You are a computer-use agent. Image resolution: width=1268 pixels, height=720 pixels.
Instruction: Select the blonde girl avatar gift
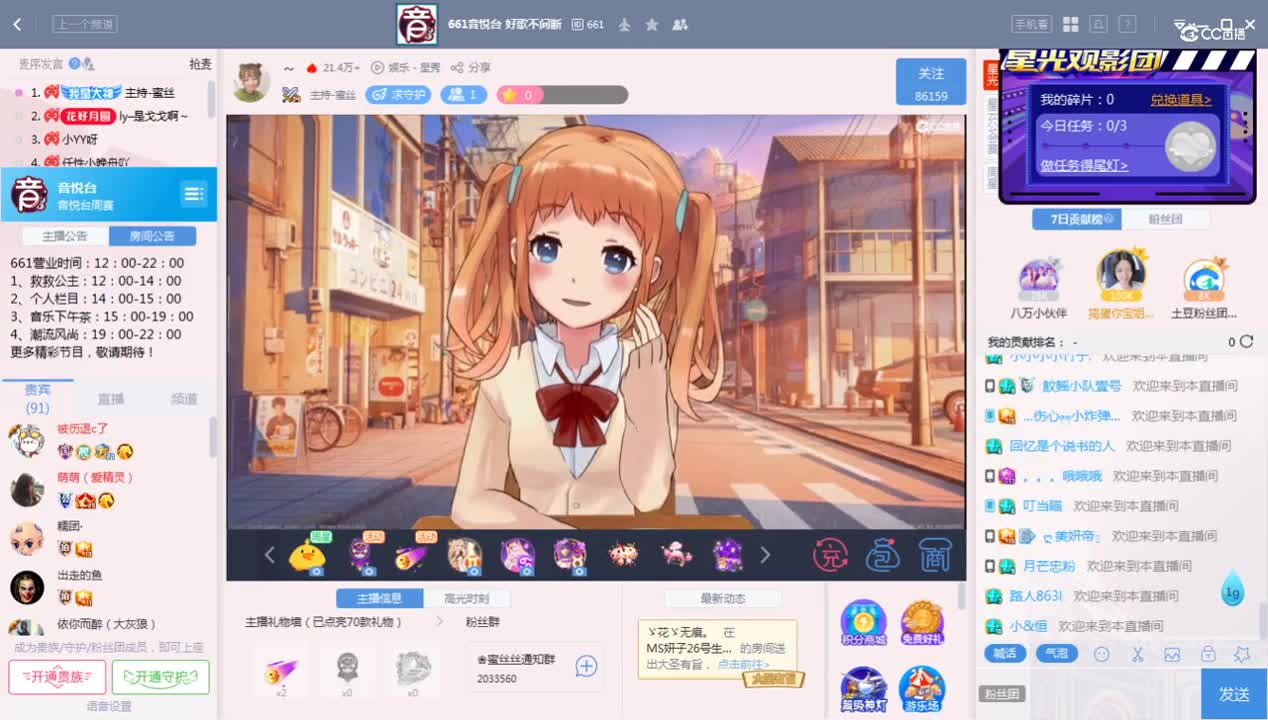pyautogui.click(x=464, y=555)
